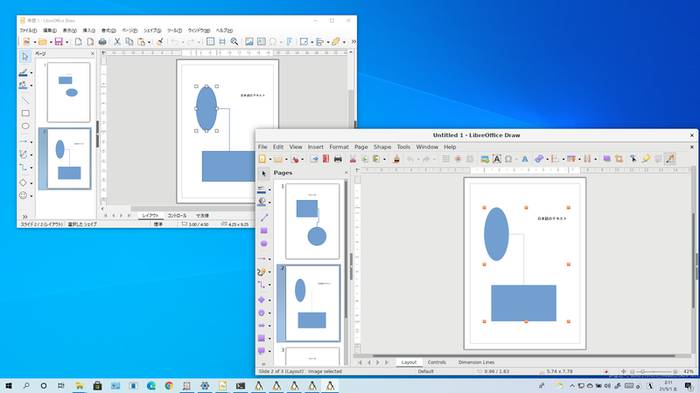The width and height of the screenshot is (700, 393).
Task: Toggle last highlighted toolbar button in front window
Action: click(670, 159)
